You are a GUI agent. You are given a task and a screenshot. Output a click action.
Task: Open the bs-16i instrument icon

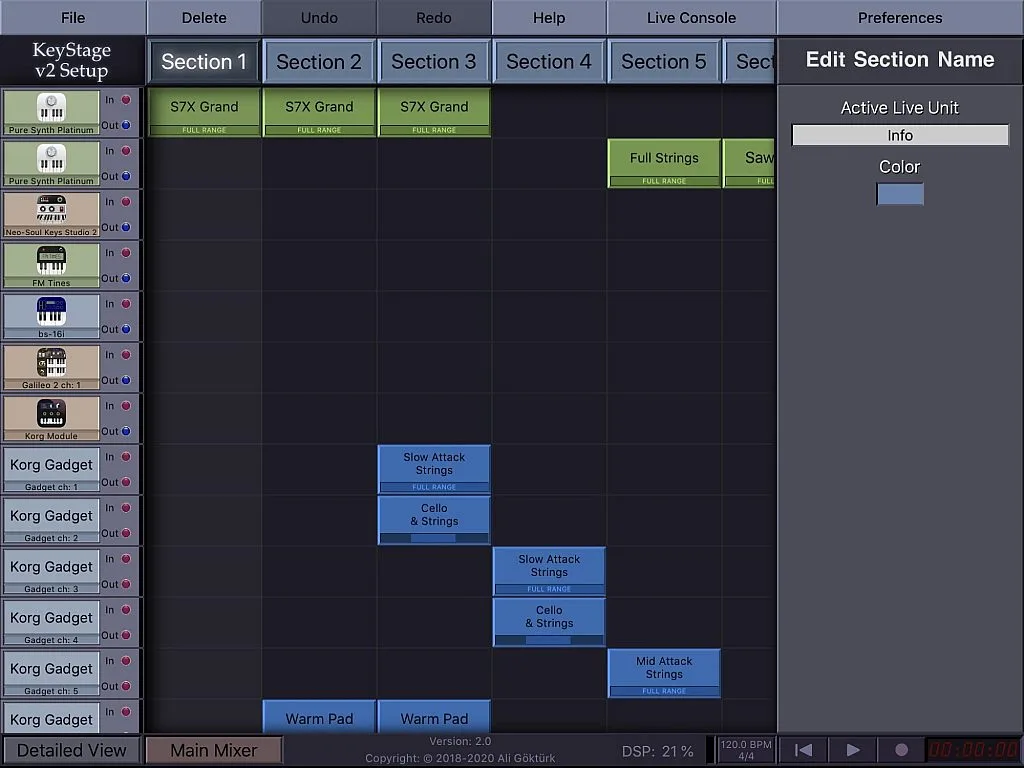pos(51,311)
